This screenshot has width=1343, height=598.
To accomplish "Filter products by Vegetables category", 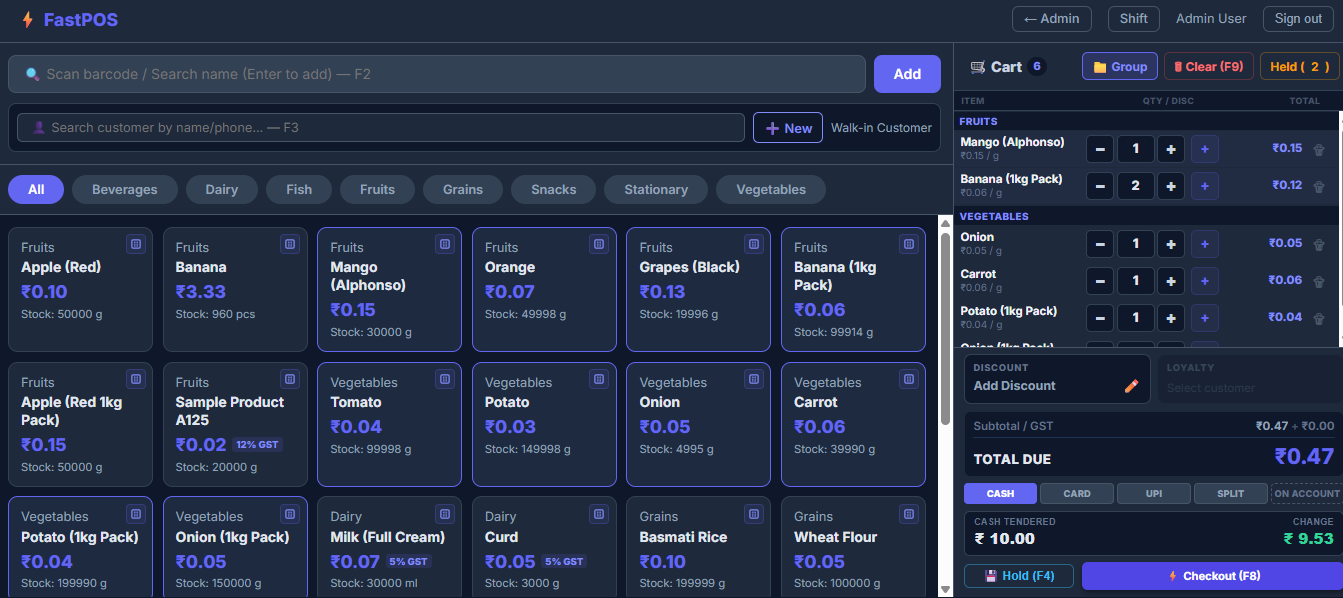I will (x=771, y=189).
